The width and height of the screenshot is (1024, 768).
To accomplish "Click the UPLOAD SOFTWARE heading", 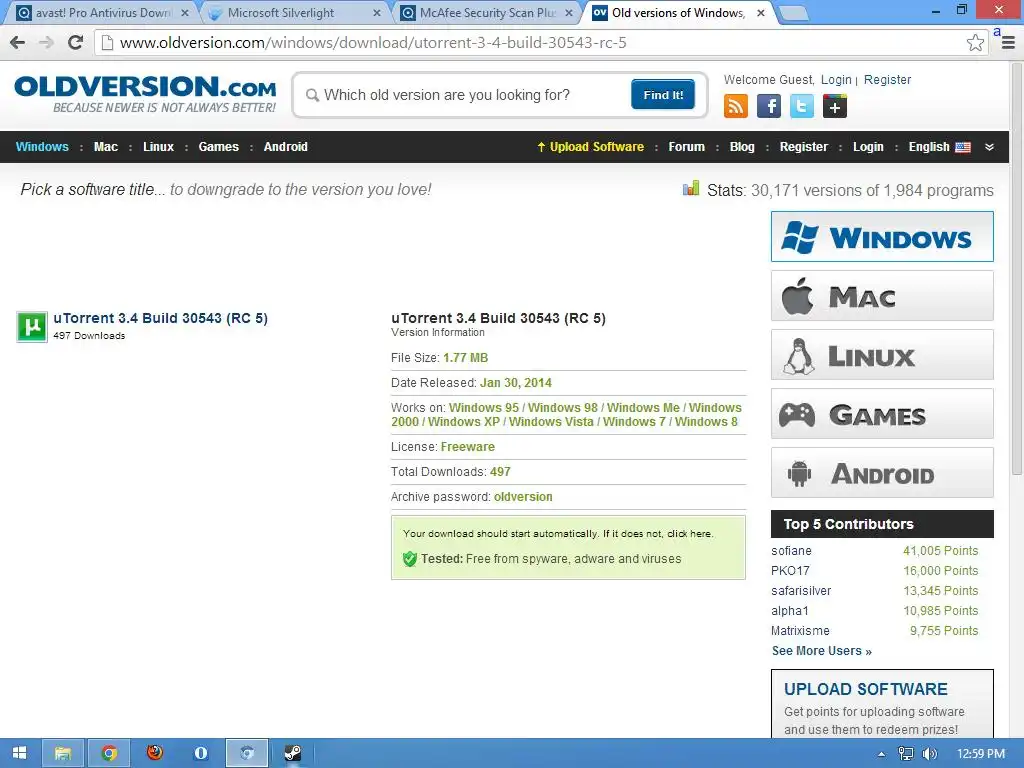I will pyautogui.click(x=865, y=689).
